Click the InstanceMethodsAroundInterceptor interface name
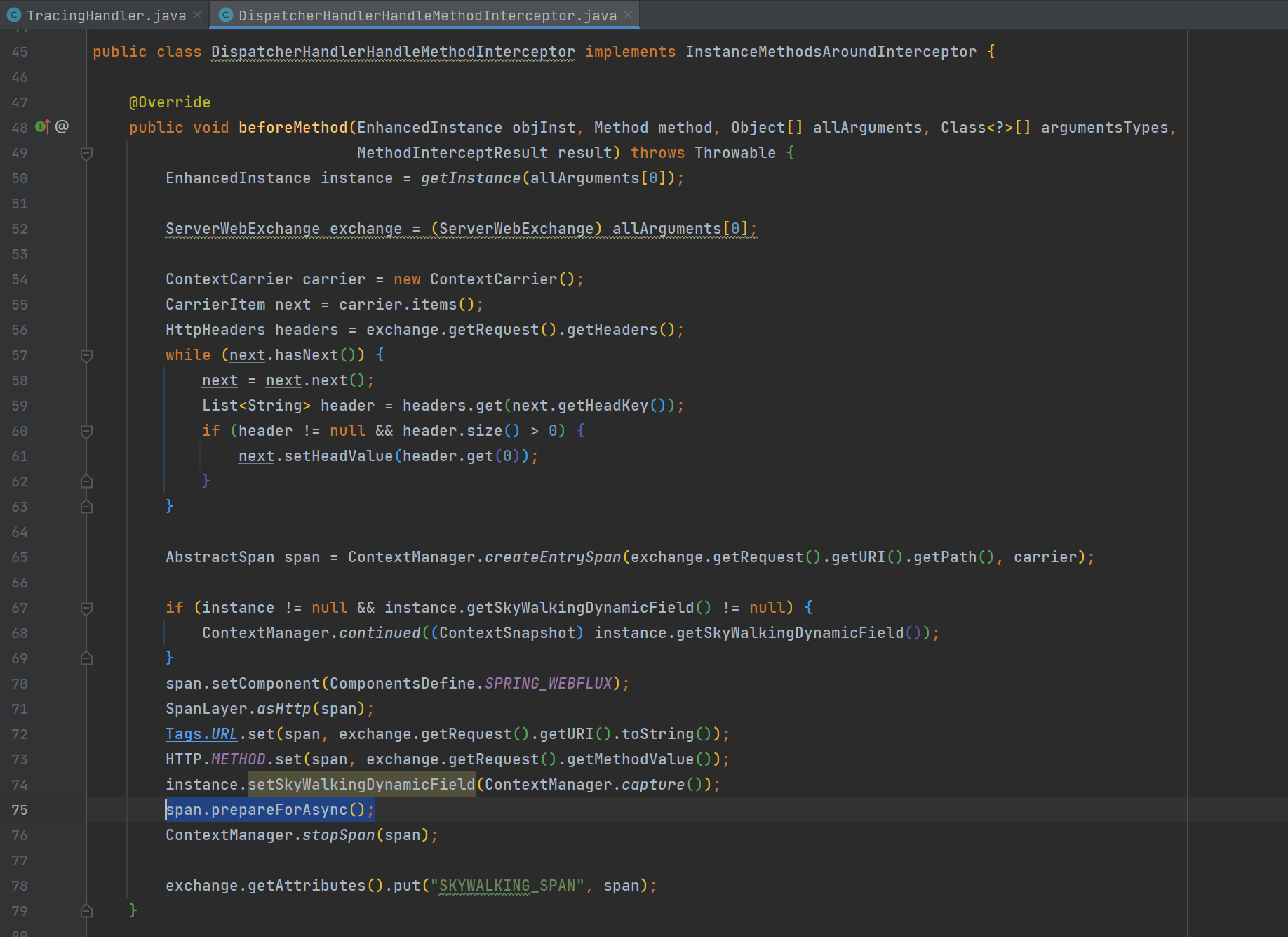Image resolution: width=1288 pixels, height=937 pixels. coord(831,52)
